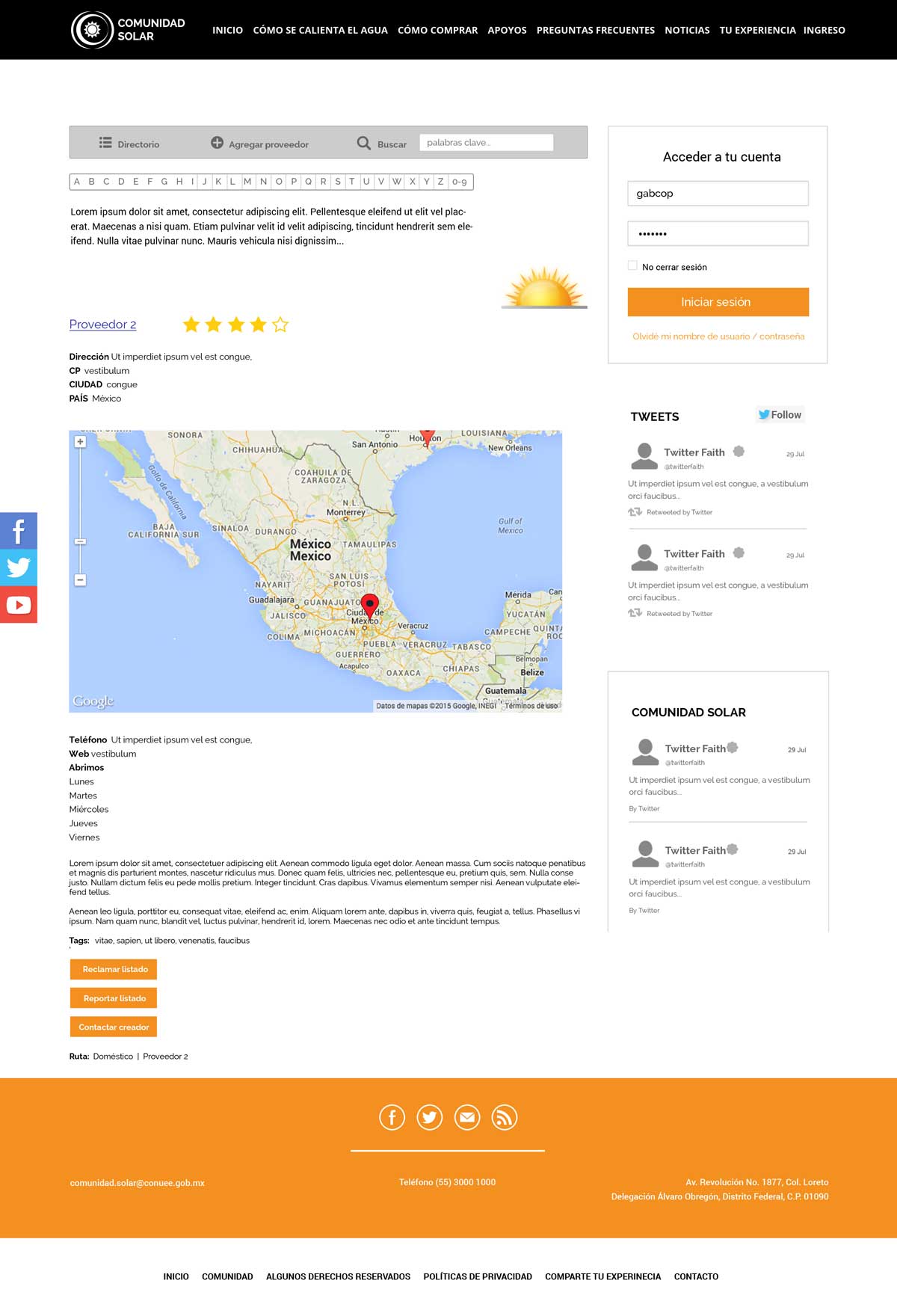Open footer ALGUNOS DERECHOS RESERVADOS link
The image size is (897, 1316).
338,1276
